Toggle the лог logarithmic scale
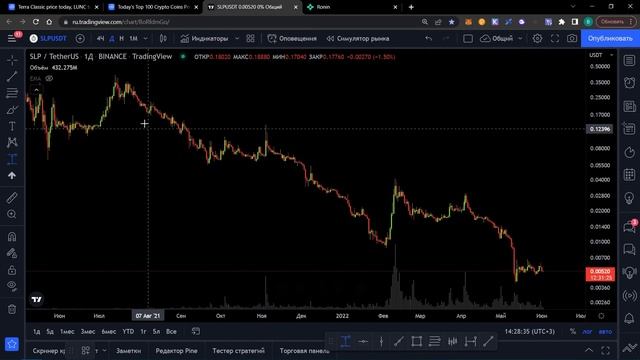640x360 pixels. coord(587,331)
